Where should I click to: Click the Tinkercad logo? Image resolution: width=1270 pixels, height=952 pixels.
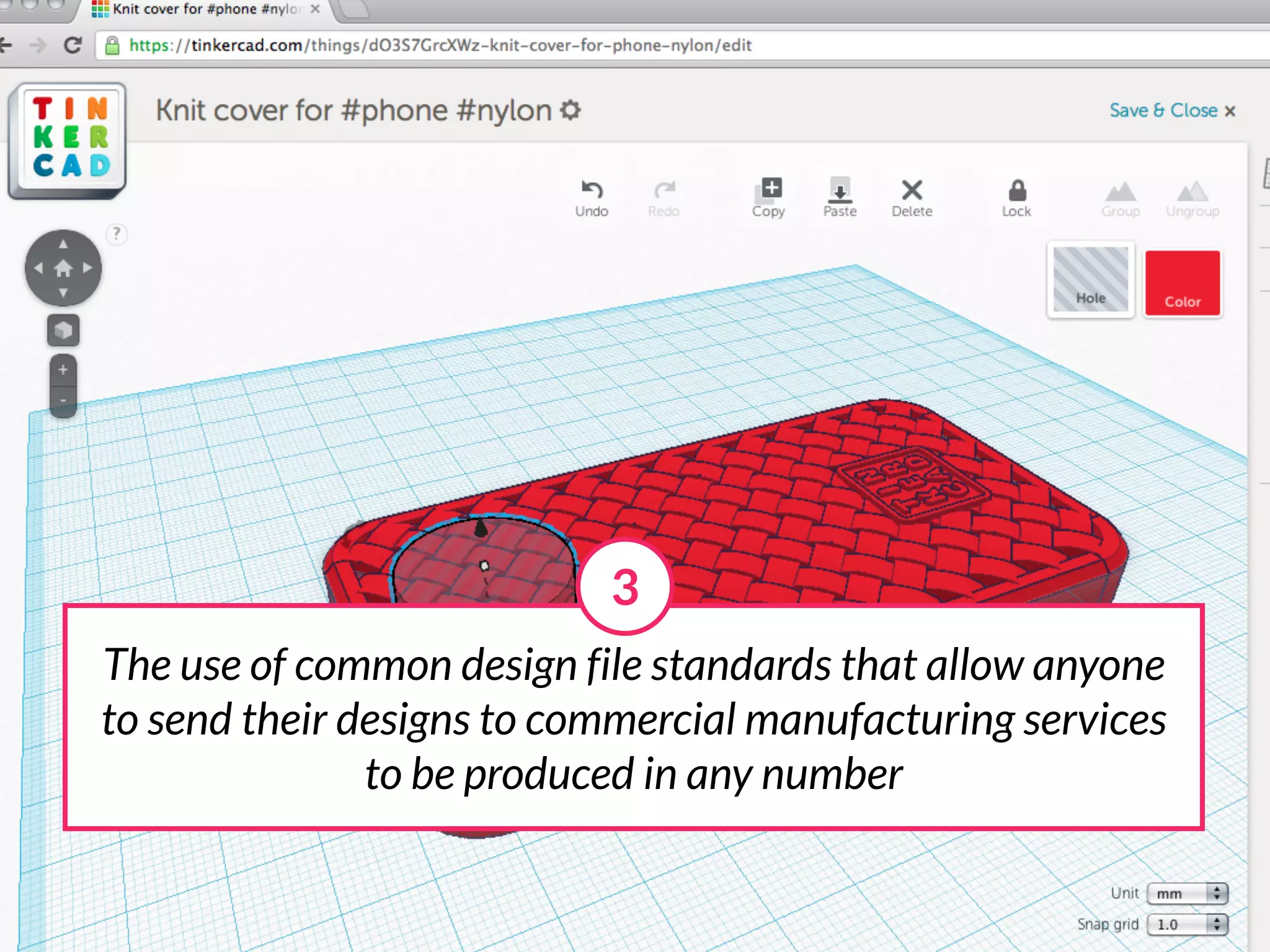pyautogui.click(x=67, y=140)
